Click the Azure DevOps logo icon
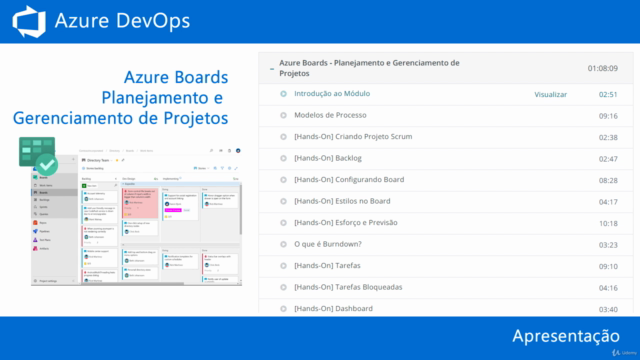Image resolution: width=640 pixels, height=360 pixels. point(29,22)
